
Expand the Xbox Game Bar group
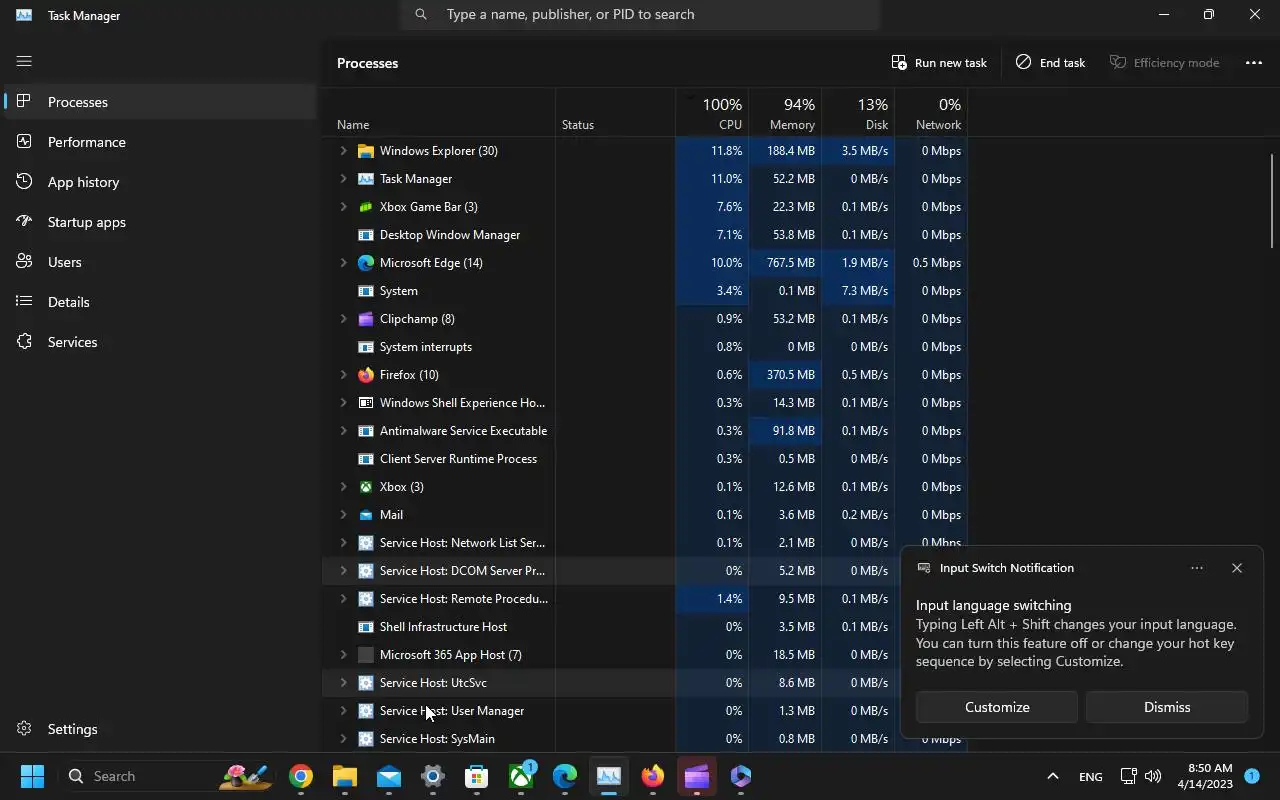click(x=343, y=207)
